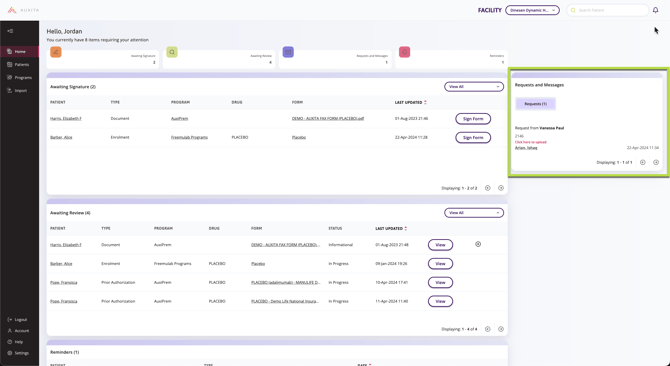Click the Search Patient field

pyautogui.click(x=608, y=10)
